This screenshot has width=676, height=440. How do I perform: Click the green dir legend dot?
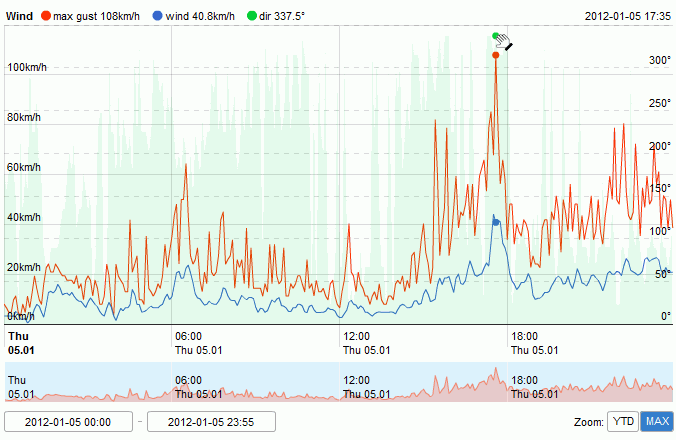(x=252, y=16)
